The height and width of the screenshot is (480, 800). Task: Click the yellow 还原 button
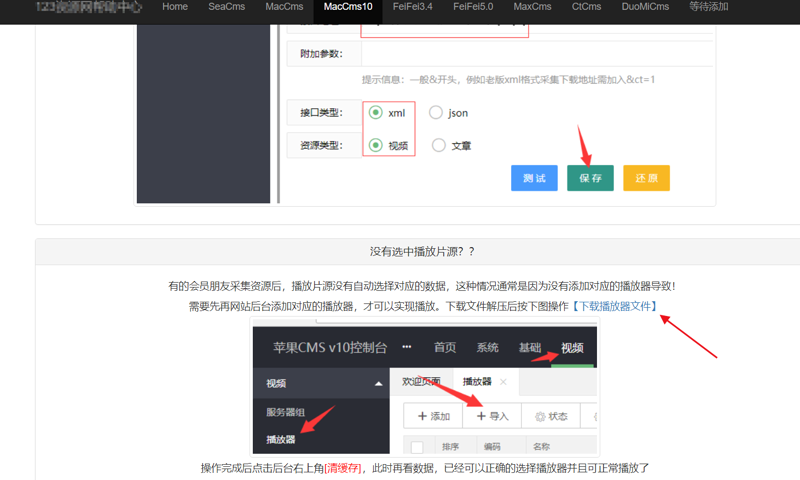646,178
